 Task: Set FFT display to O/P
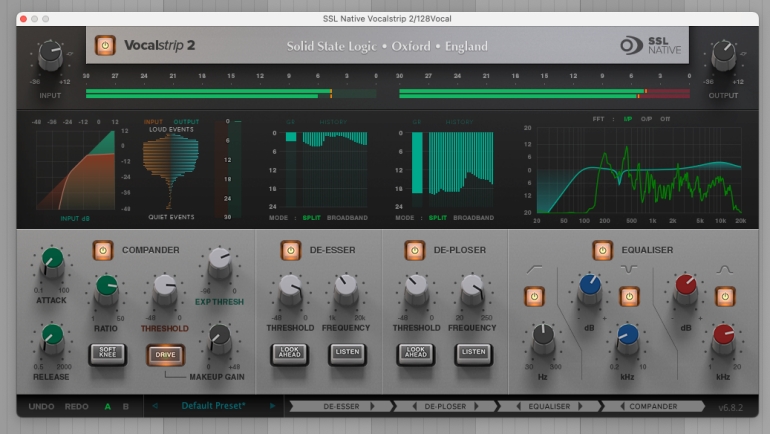coord(646,119)
